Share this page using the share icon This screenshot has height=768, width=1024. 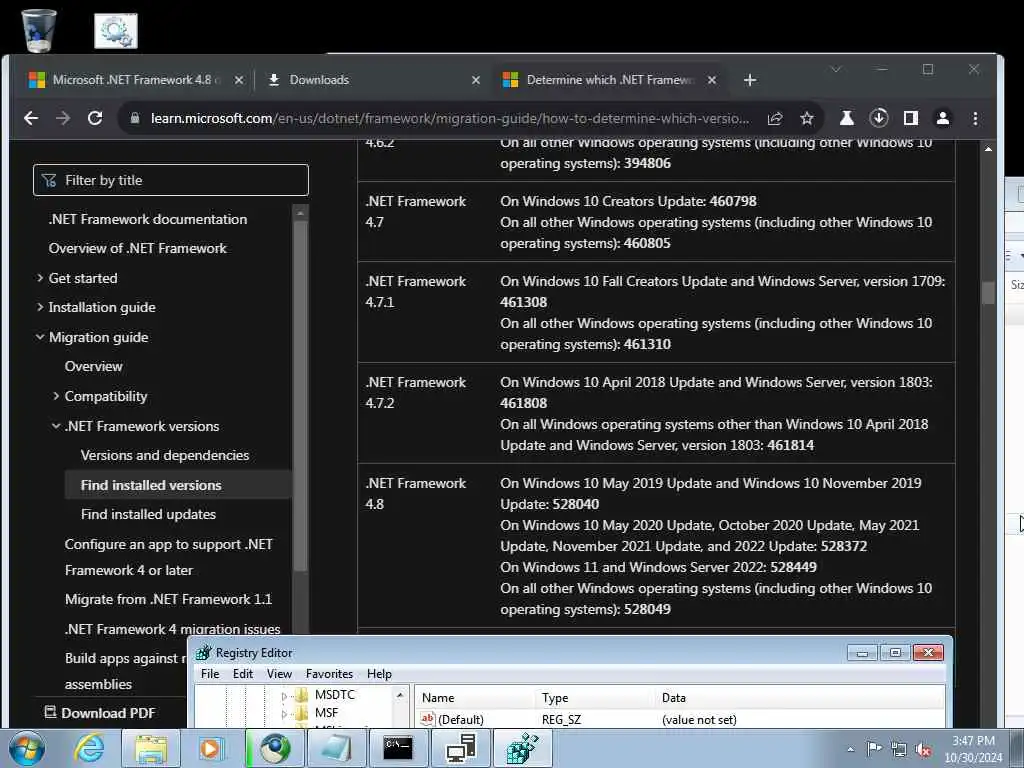775,118
